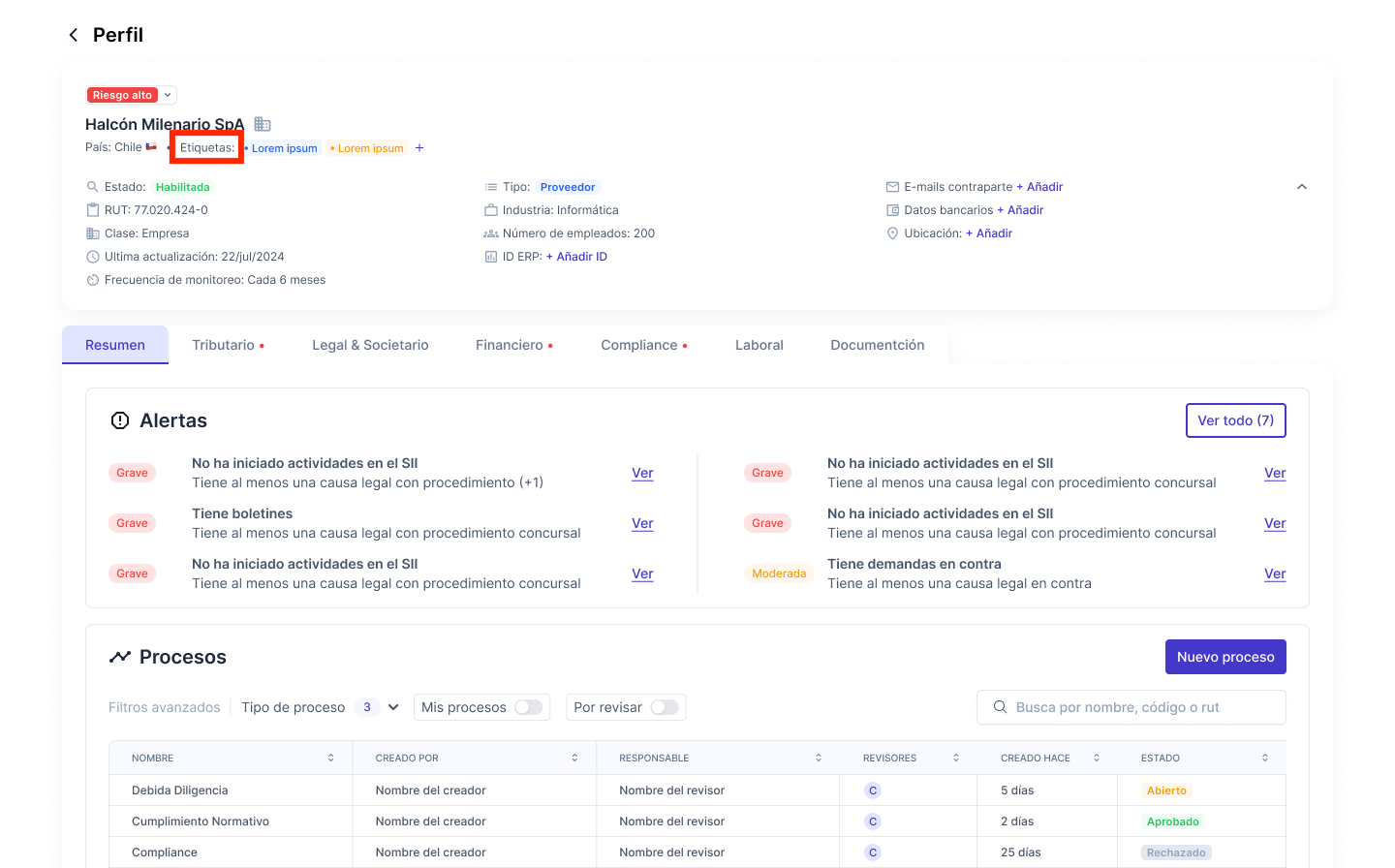Click the Procesos trend line icon
Image resolution: width=1395 pixels, height=868 pixels.
point(120,657)
